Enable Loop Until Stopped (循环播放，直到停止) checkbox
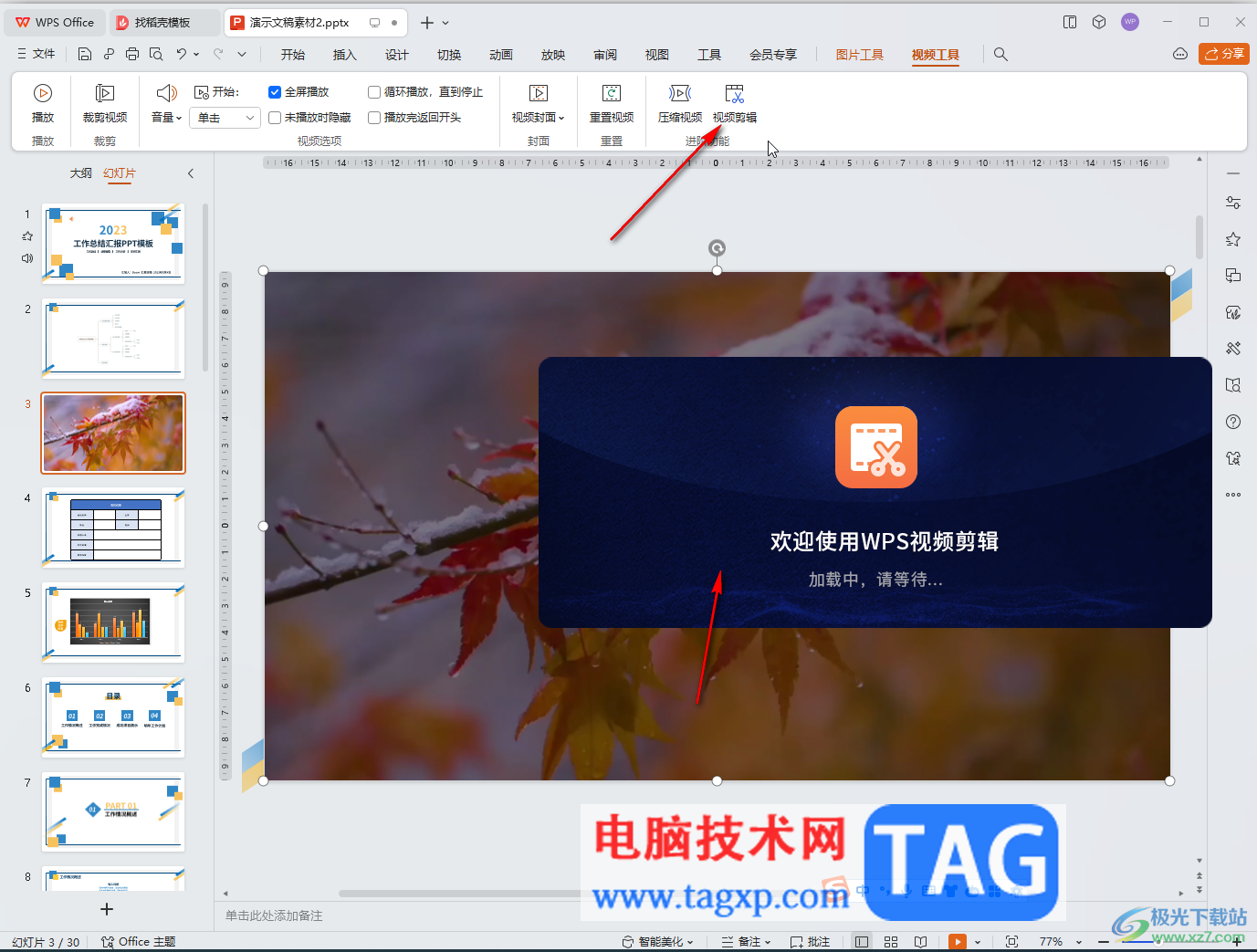The image size is (1257, 952). click(374, 92)
